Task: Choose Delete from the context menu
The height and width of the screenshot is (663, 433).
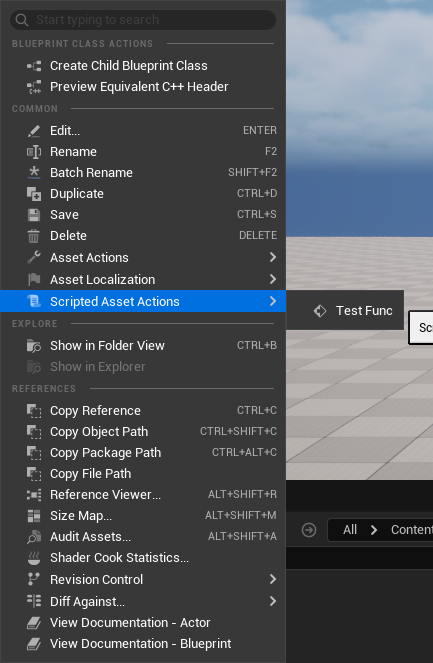Action: (x=143, y=236)
